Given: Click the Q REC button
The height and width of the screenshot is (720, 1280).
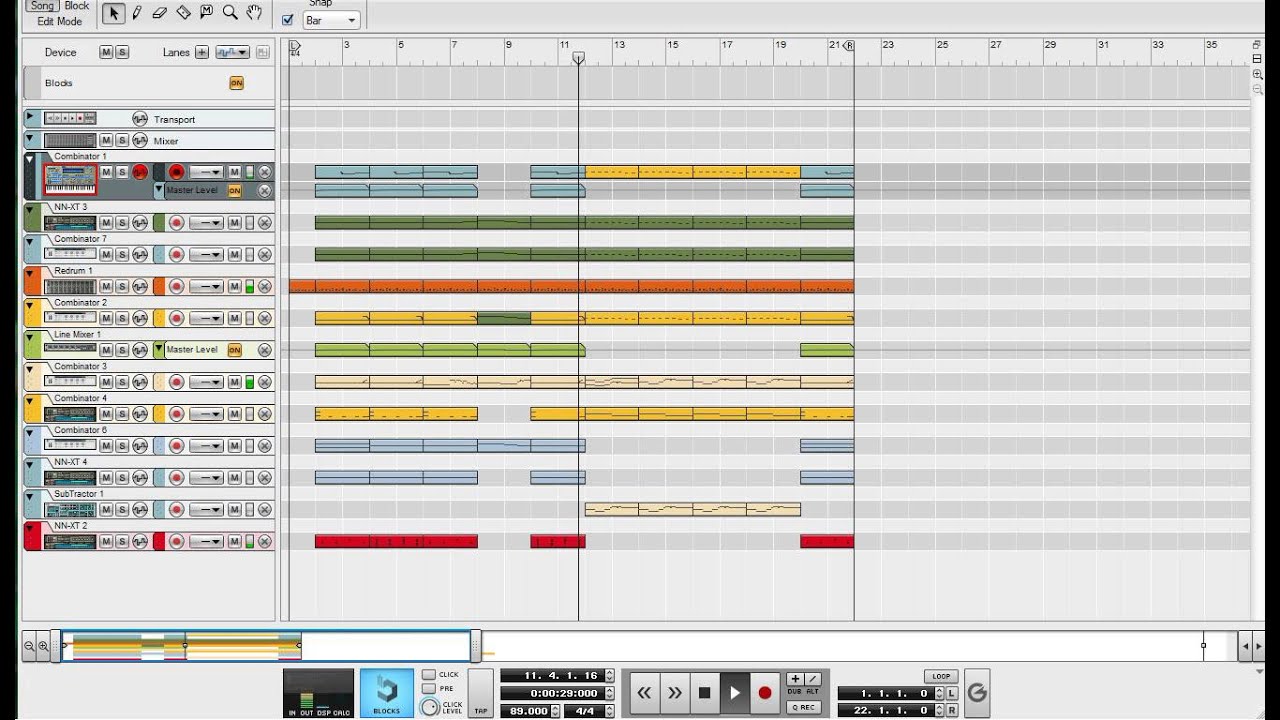Looking at the screenshot, I should [804, 707].
